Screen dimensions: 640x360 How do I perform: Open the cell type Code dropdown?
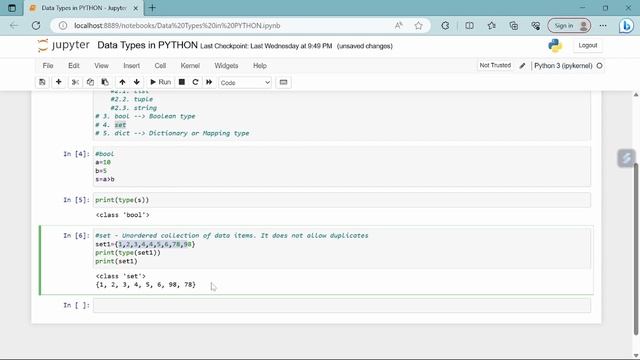click(x=245, y=82)
